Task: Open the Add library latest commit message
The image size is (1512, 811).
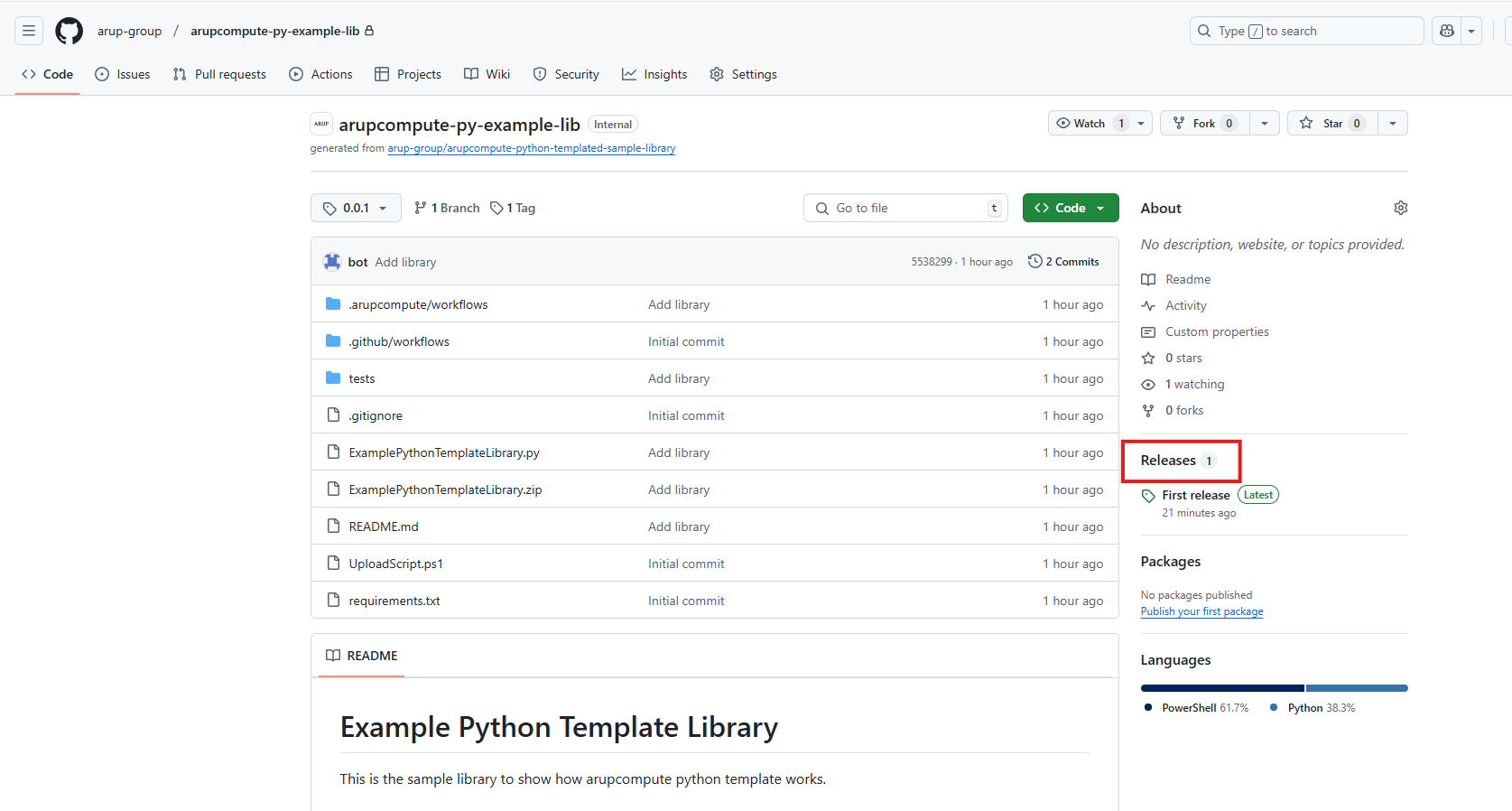Action: tap(405, 262)
